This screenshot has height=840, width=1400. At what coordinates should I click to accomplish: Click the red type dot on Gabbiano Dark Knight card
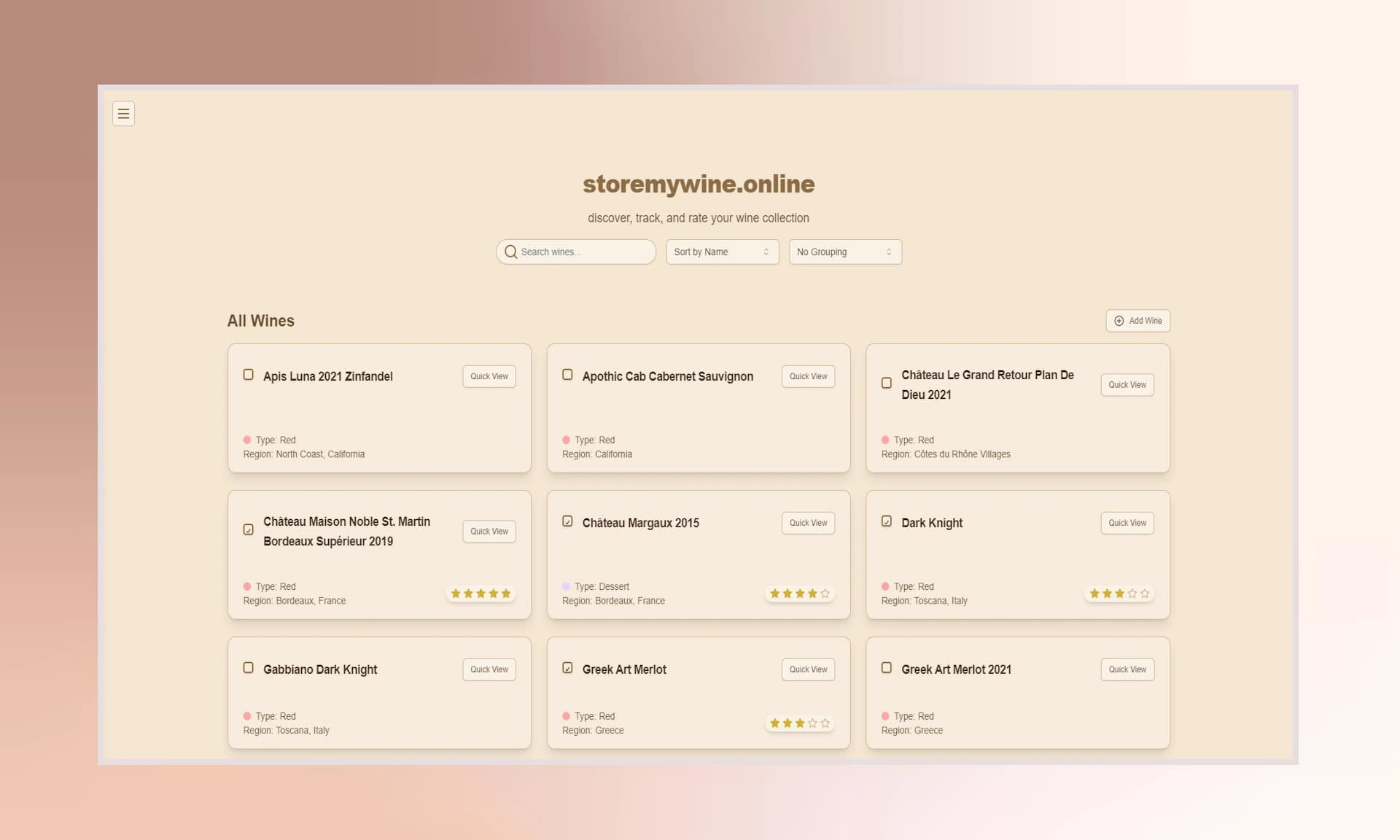coord(247,716)
